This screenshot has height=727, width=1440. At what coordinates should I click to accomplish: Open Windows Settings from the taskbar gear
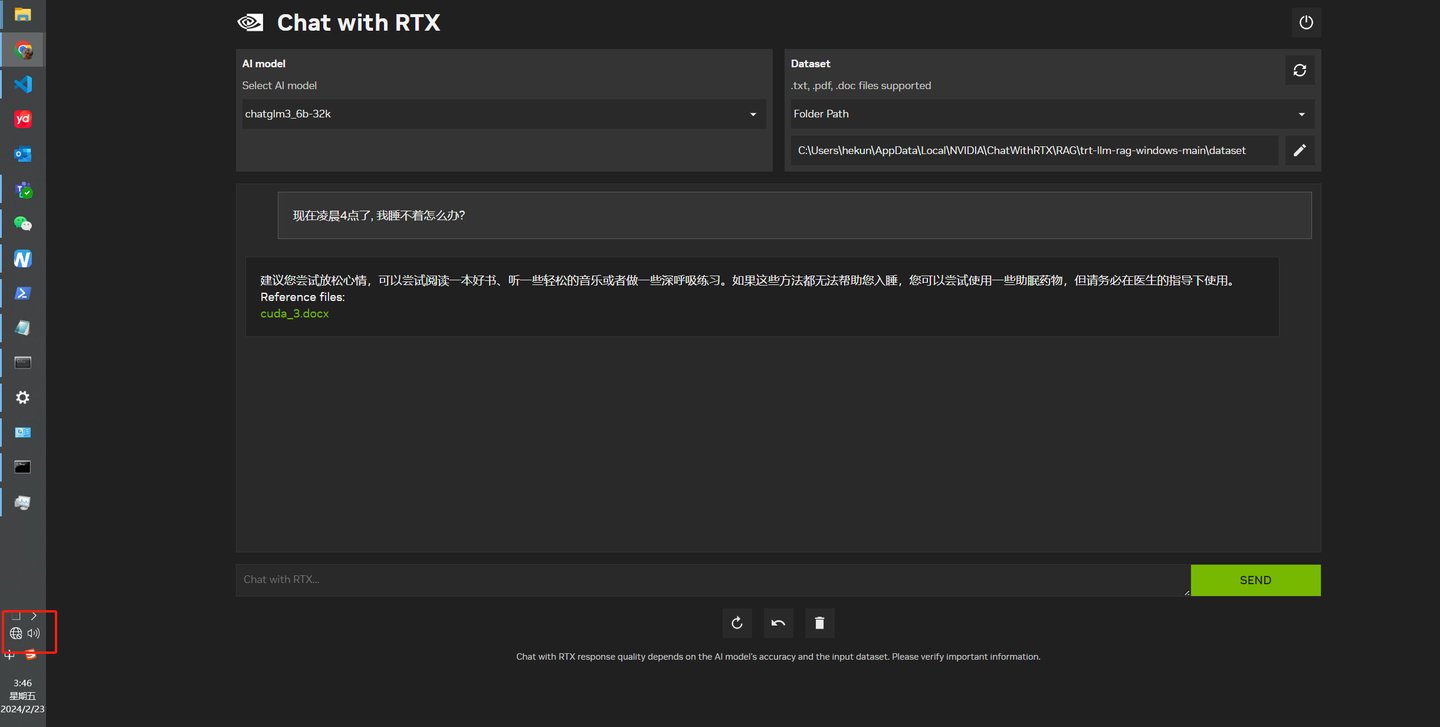pos(22,397)
